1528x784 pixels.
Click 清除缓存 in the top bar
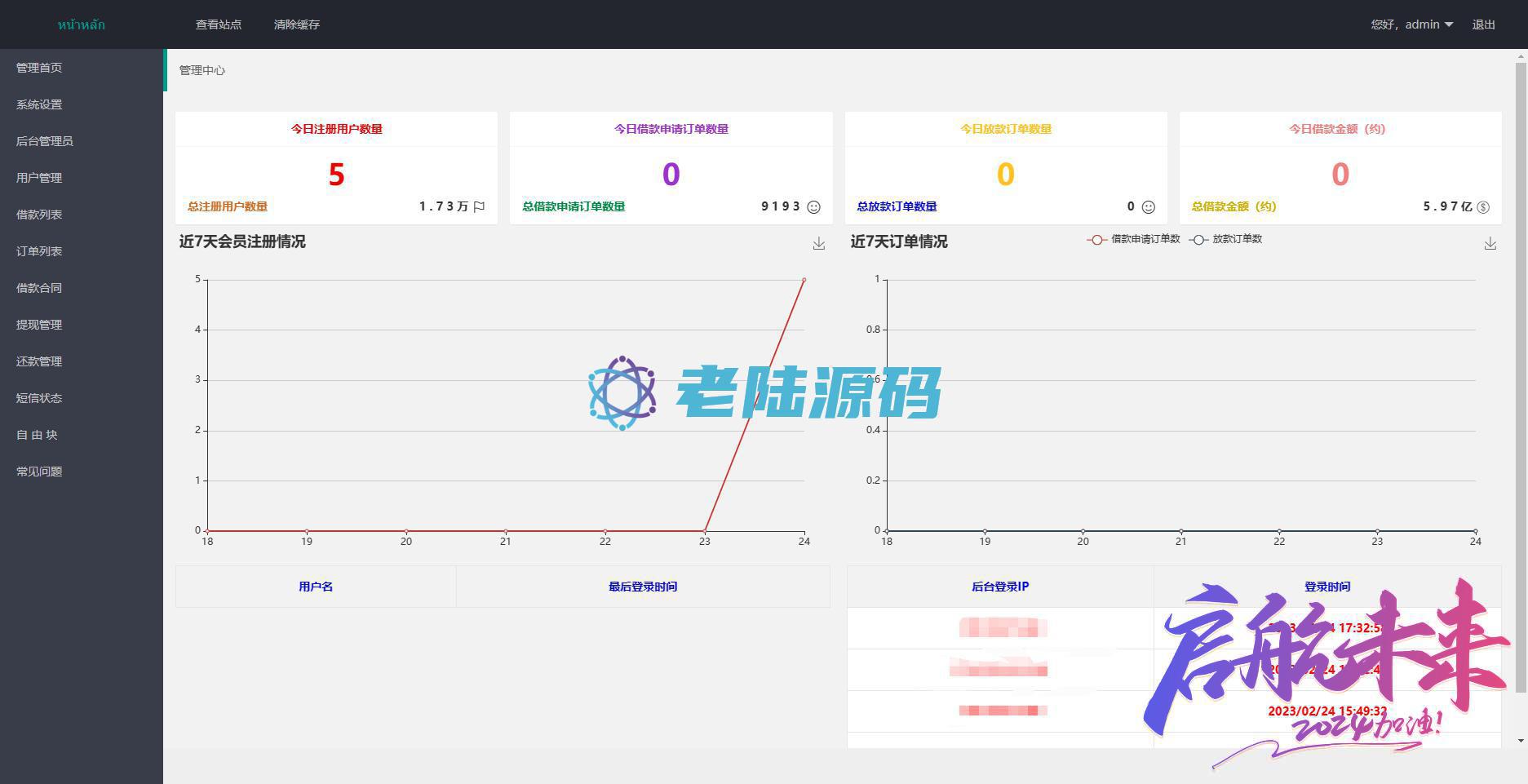297,24
